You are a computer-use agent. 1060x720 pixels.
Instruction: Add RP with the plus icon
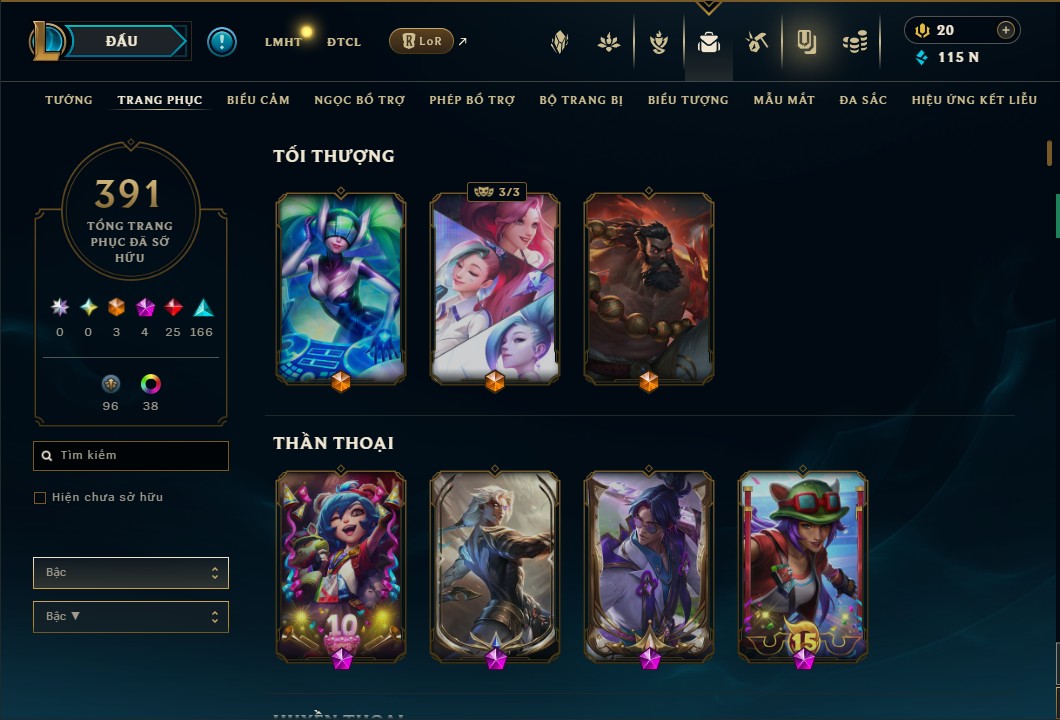[x=1006, y=30]
